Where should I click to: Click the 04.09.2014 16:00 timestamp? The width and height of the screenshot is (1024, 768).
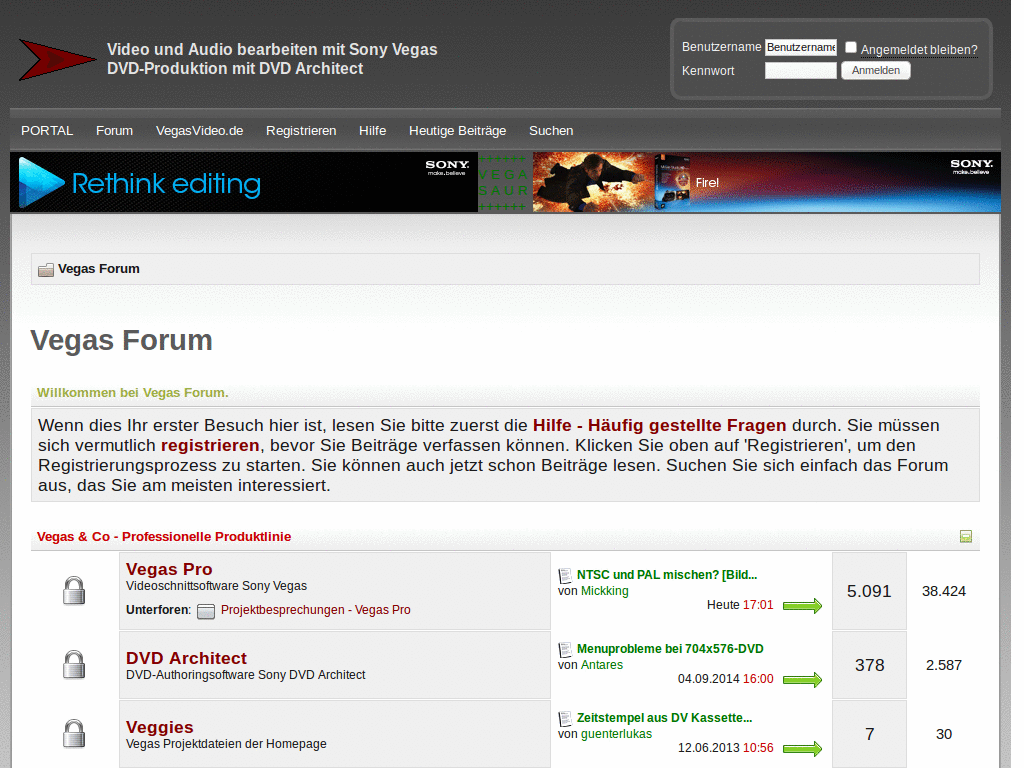coord(726,679)
